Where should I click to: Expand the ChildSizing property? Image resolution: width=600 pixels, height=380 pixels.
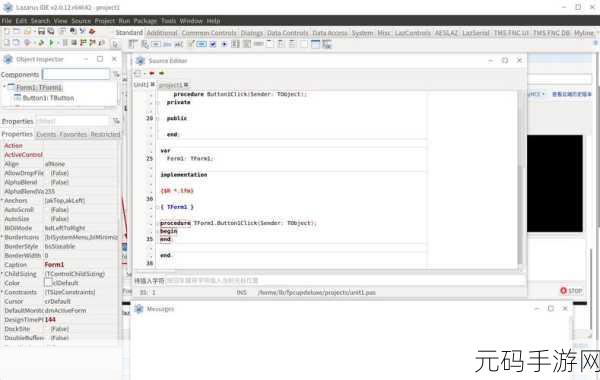click(2, 274)
